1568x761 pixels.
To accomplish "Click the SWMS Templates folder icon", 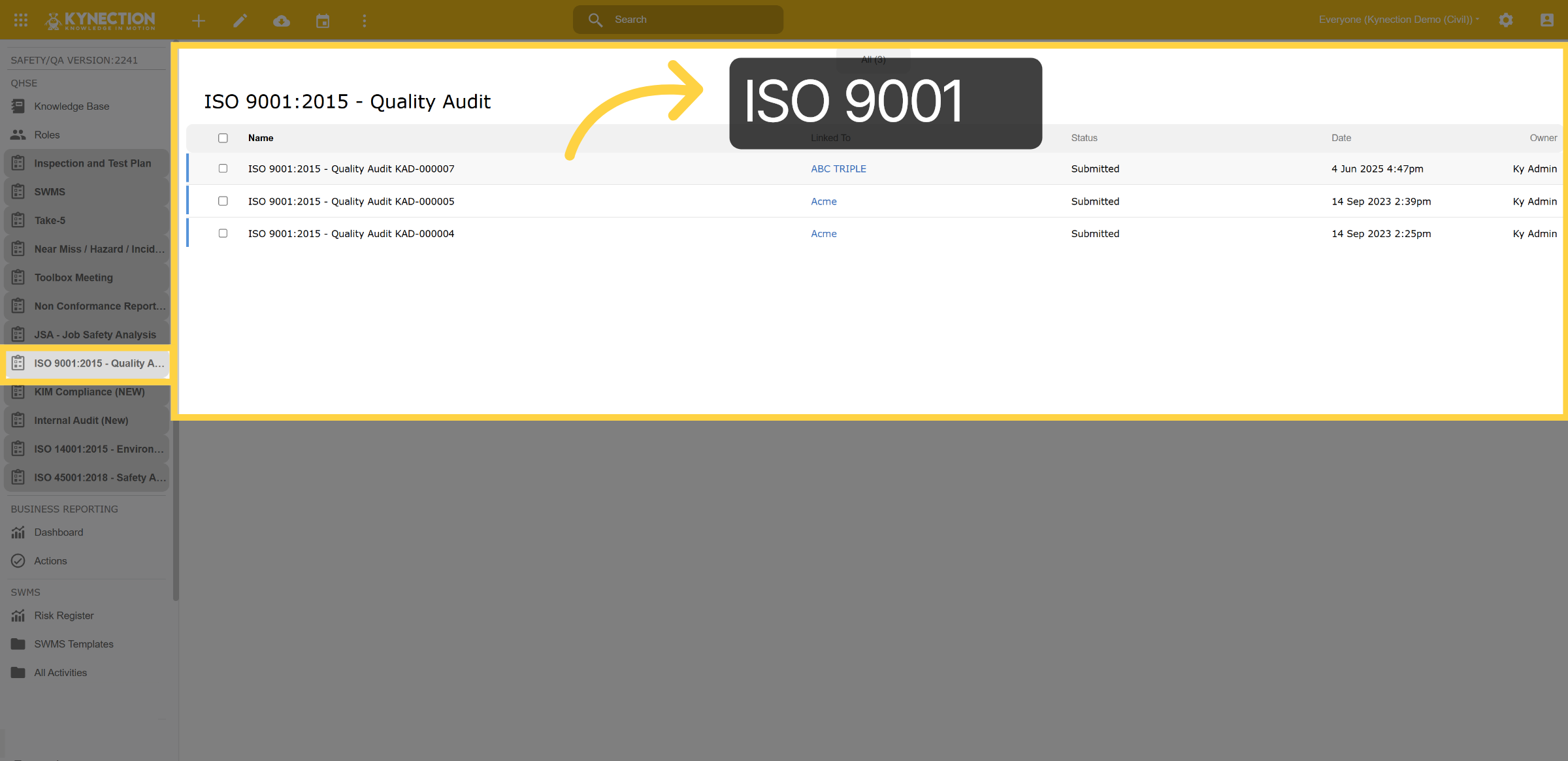I will (18, 644).
